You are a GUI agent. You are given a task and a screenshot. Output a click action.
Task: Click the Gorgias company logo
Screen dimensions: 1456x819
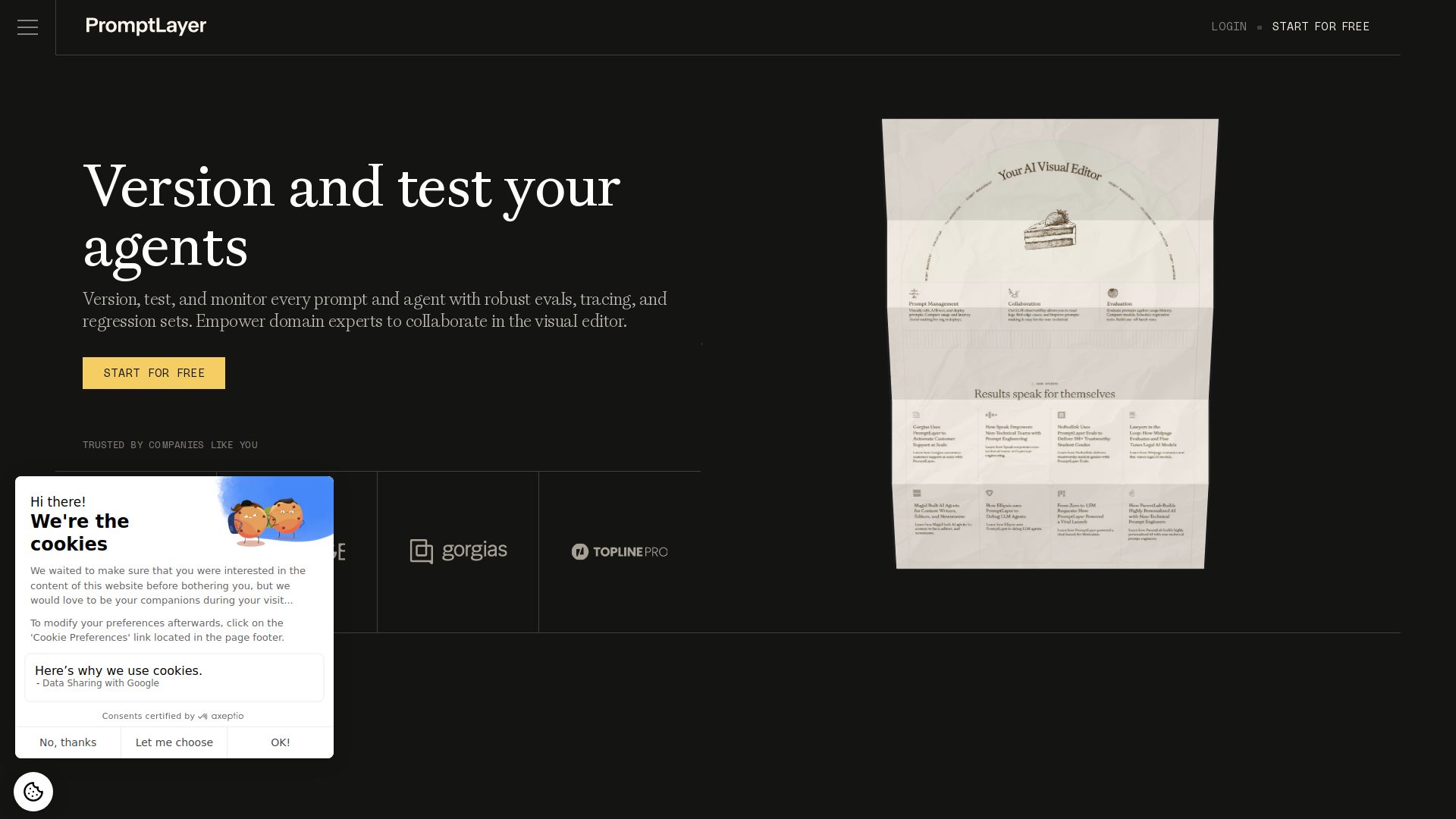(x=458, y=551)
